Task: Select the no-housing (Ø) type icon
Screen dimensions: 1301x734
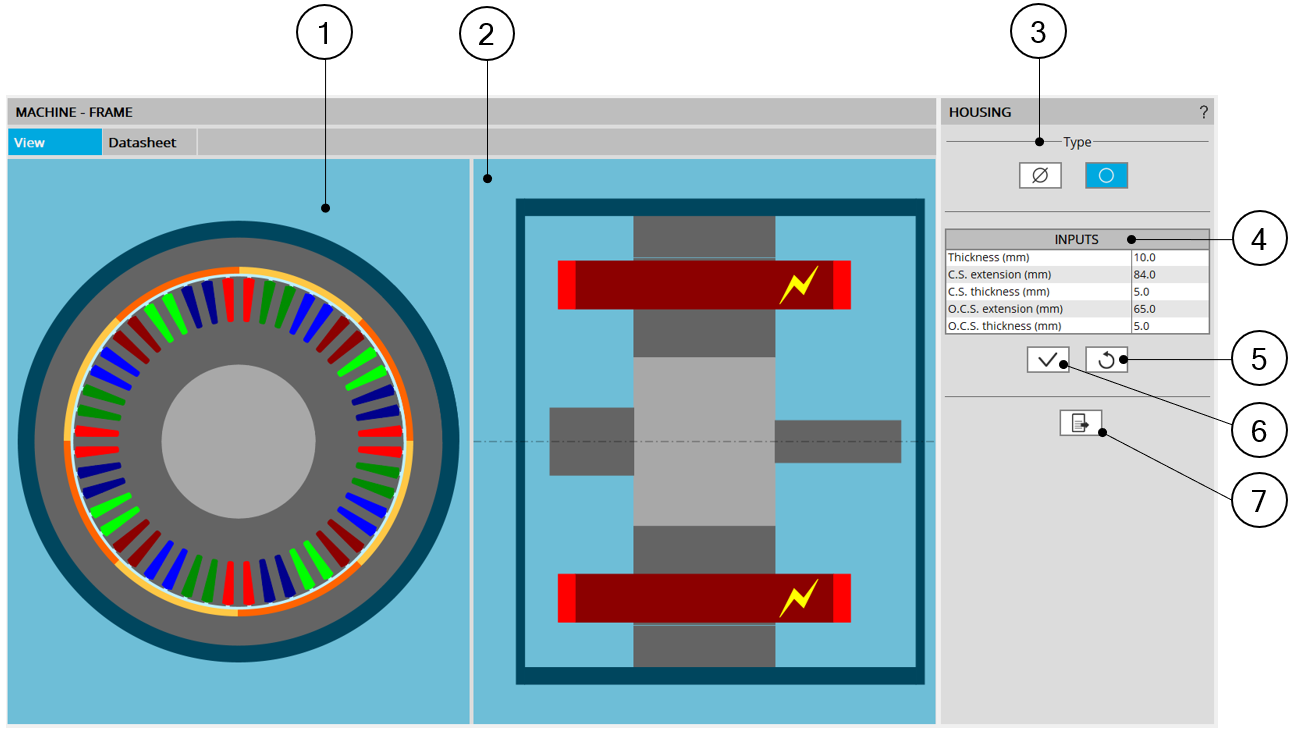Action: (x=1040, y=175)
